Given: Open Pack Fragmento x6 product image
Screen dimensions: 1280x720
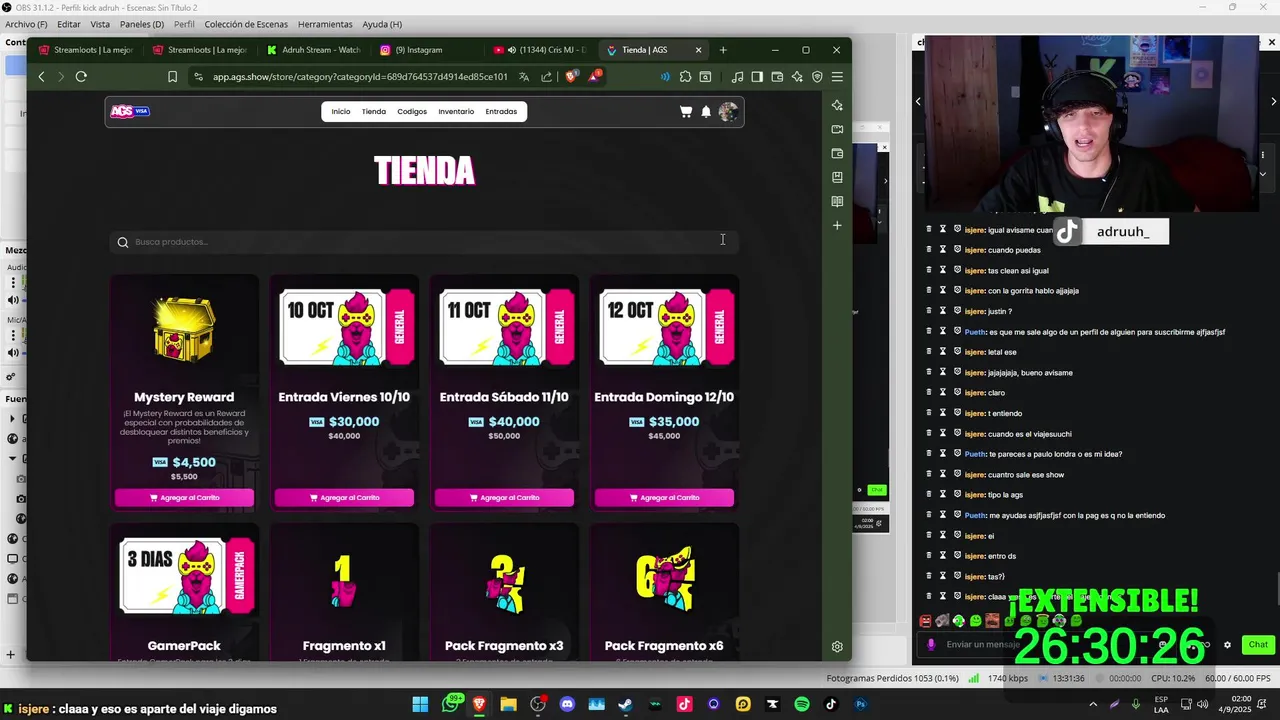Looking at the screenshot, I should tap(664, 578).
